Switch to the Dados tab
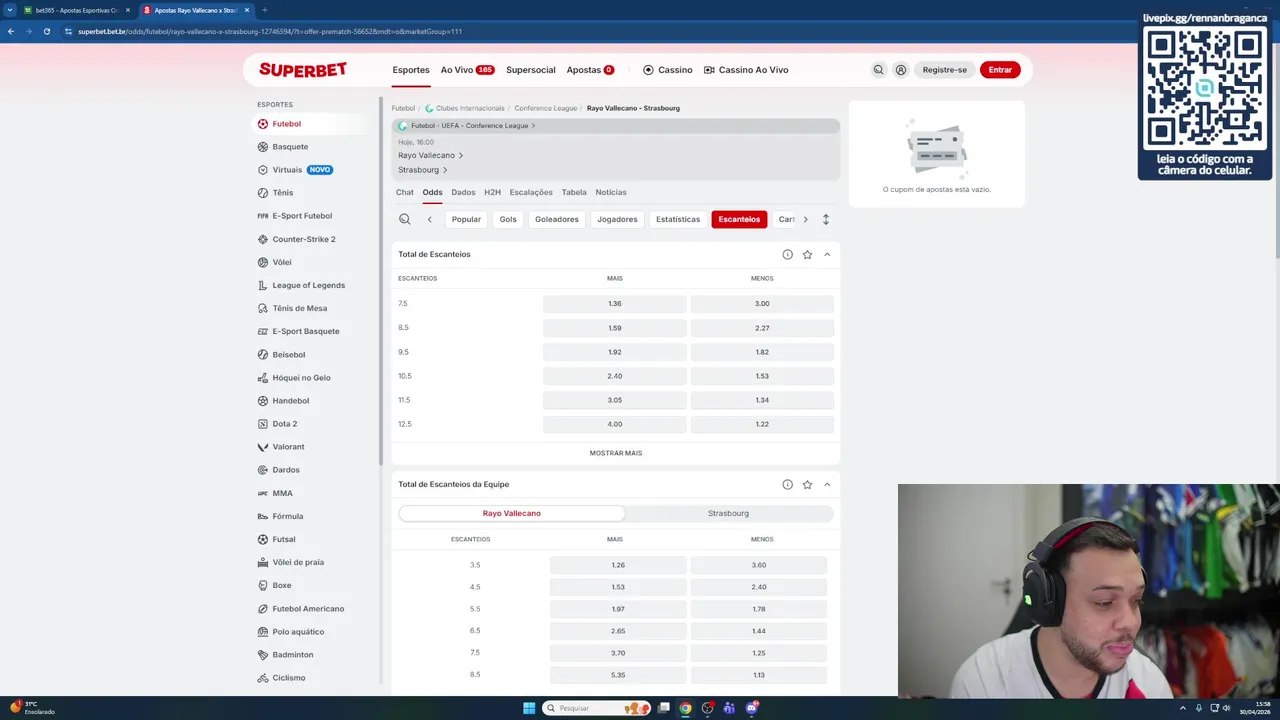 pos(463,192)
